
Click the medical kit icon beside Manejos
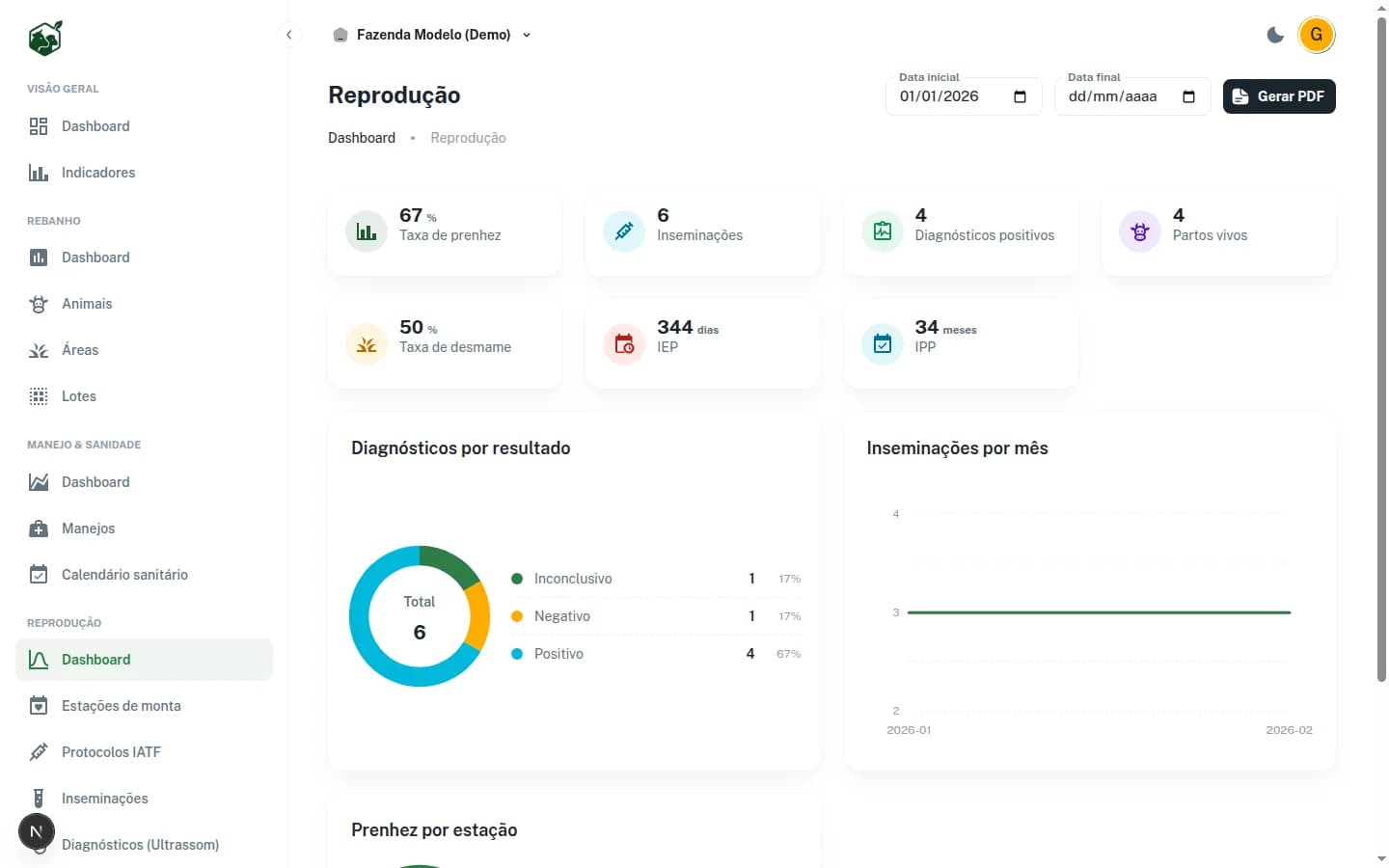pyautogui.click(x=39, y=529)
